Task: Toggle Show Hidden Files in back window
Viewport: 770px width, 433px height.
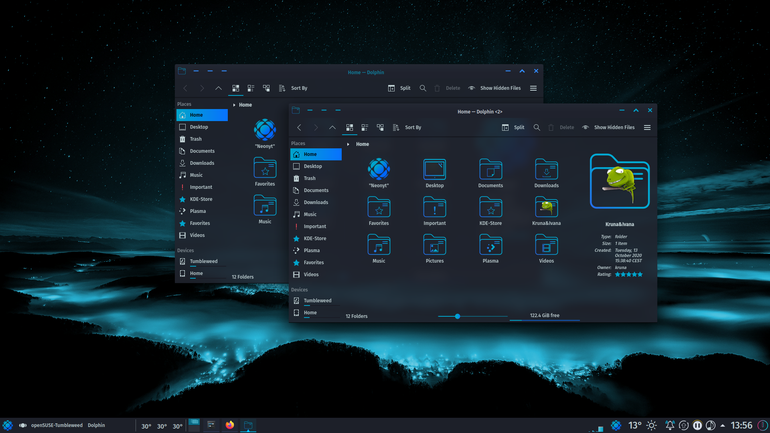Action: [494, 88]
